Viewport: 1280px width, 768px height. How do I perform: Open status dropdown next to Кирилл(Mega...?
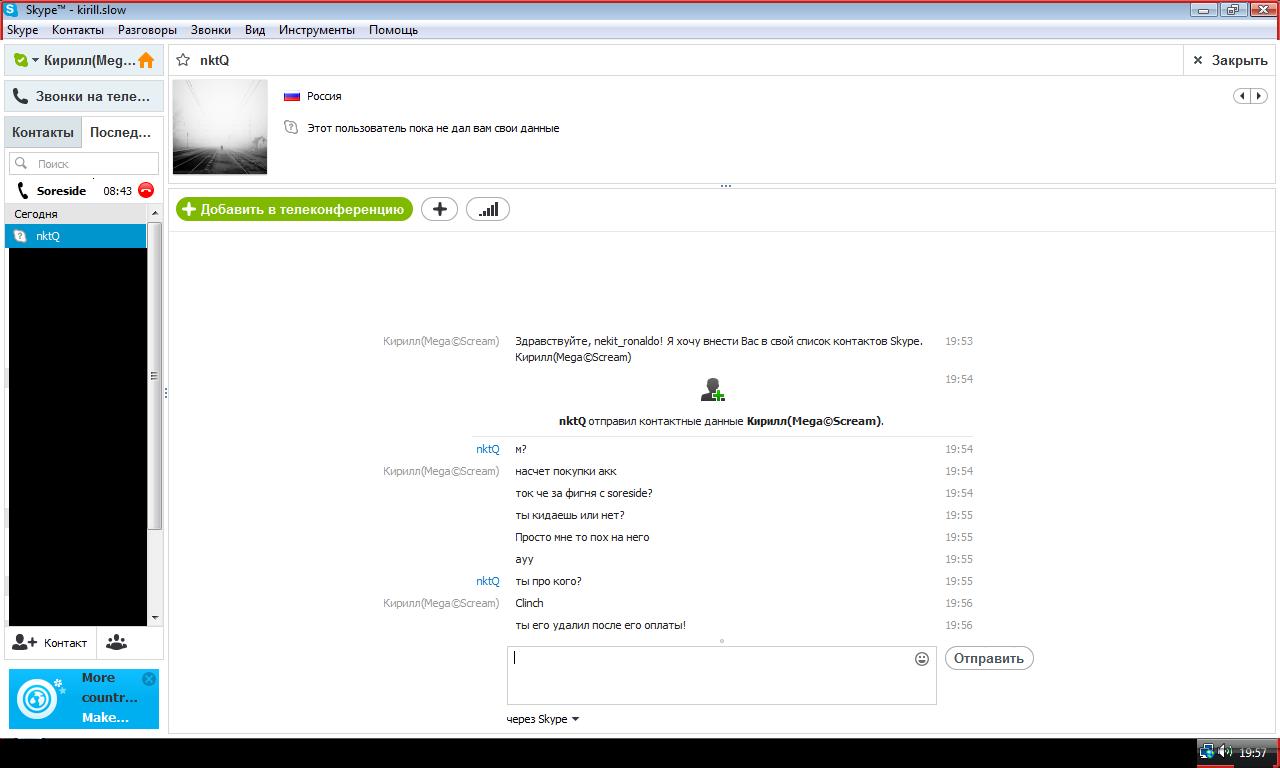tap(35, 61)
